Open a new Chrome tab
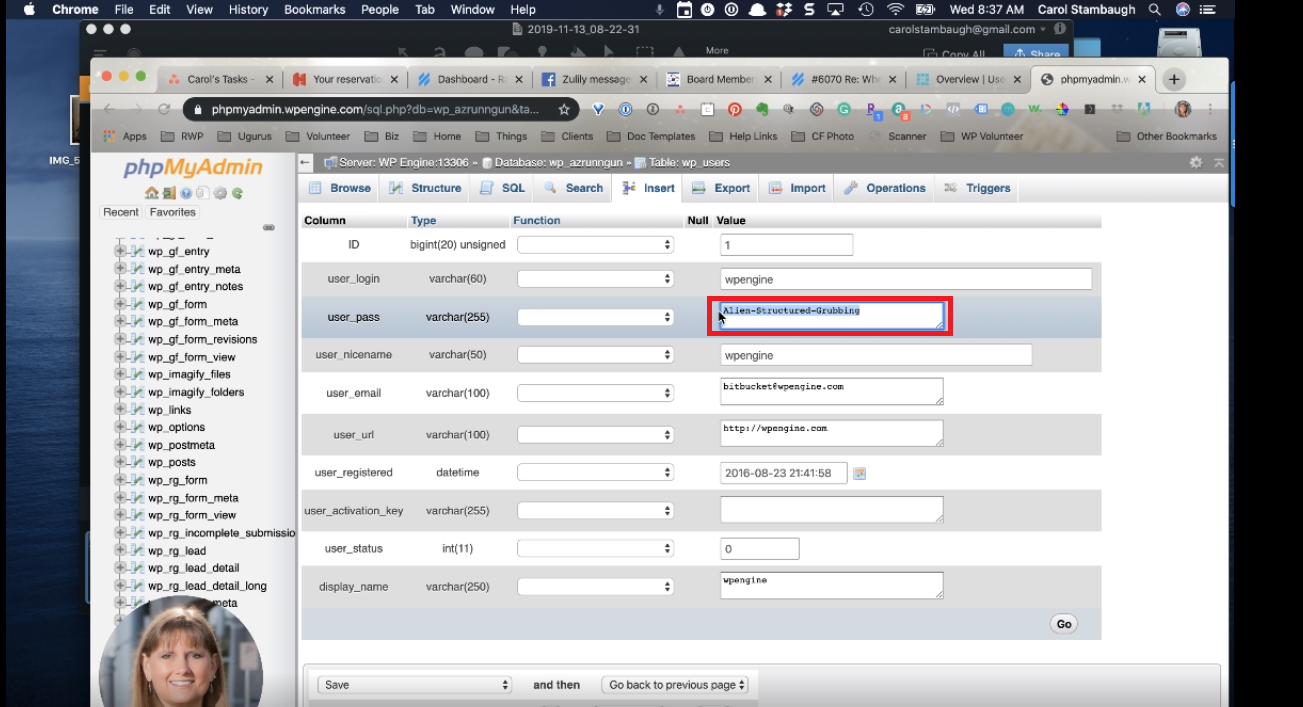The width and height of the screenshot is (1303, 707). 1174,79
